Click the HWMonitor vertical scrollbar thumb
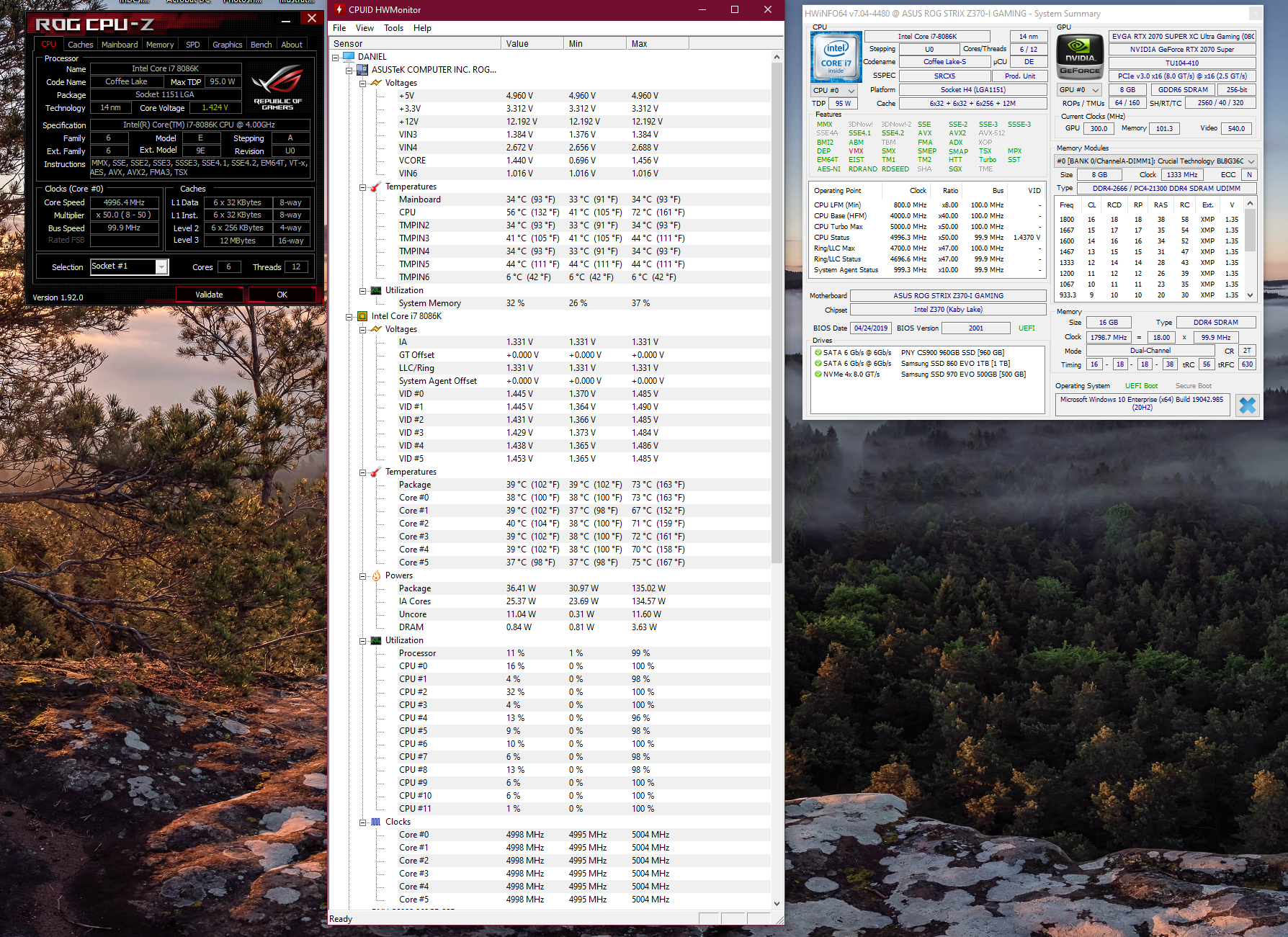This screenshot has height=937, width=1288. (x=777, y=313)
